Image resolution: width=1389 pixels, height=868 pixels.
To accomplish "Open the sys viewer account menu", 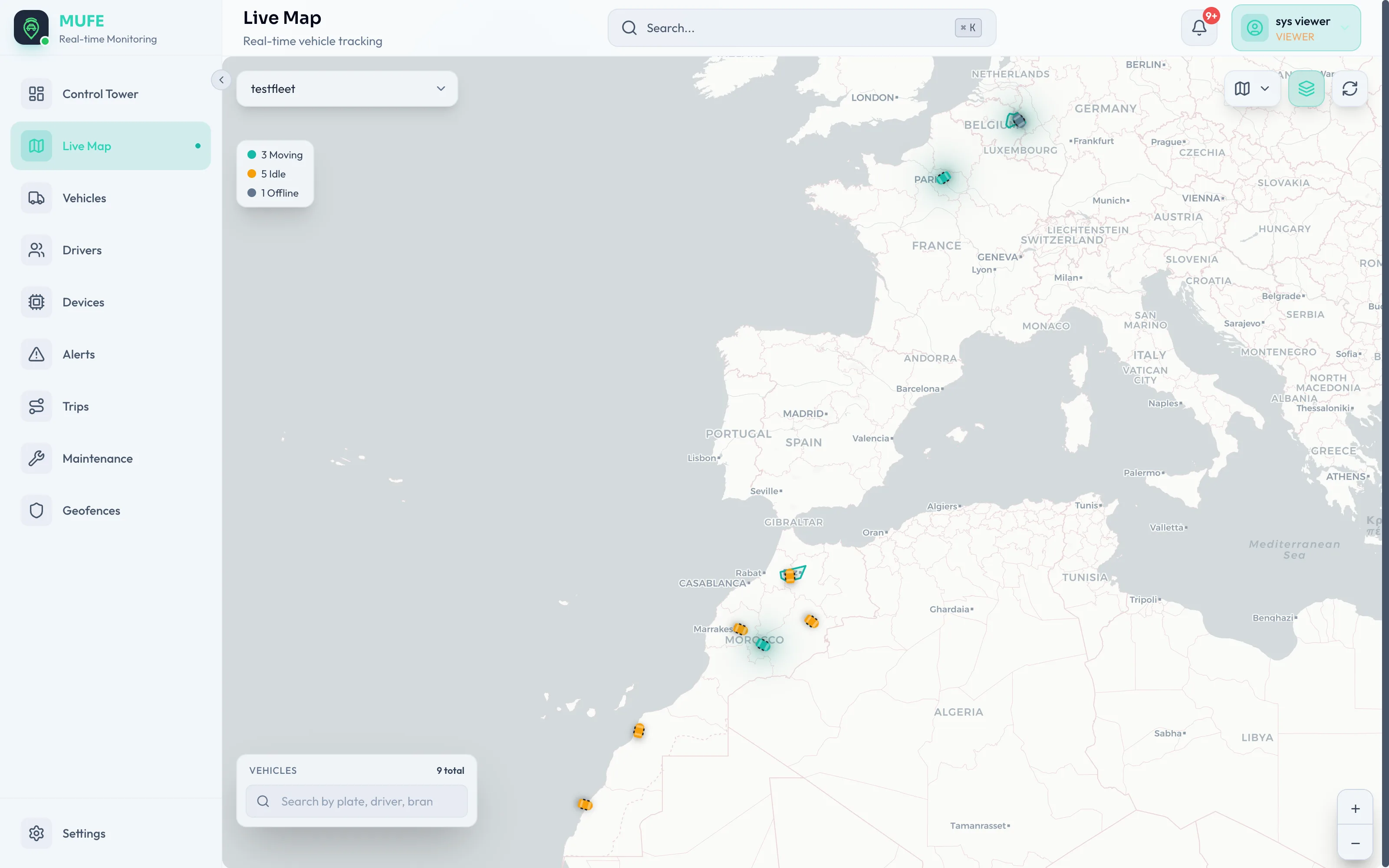I will (x=1296, y=28).
